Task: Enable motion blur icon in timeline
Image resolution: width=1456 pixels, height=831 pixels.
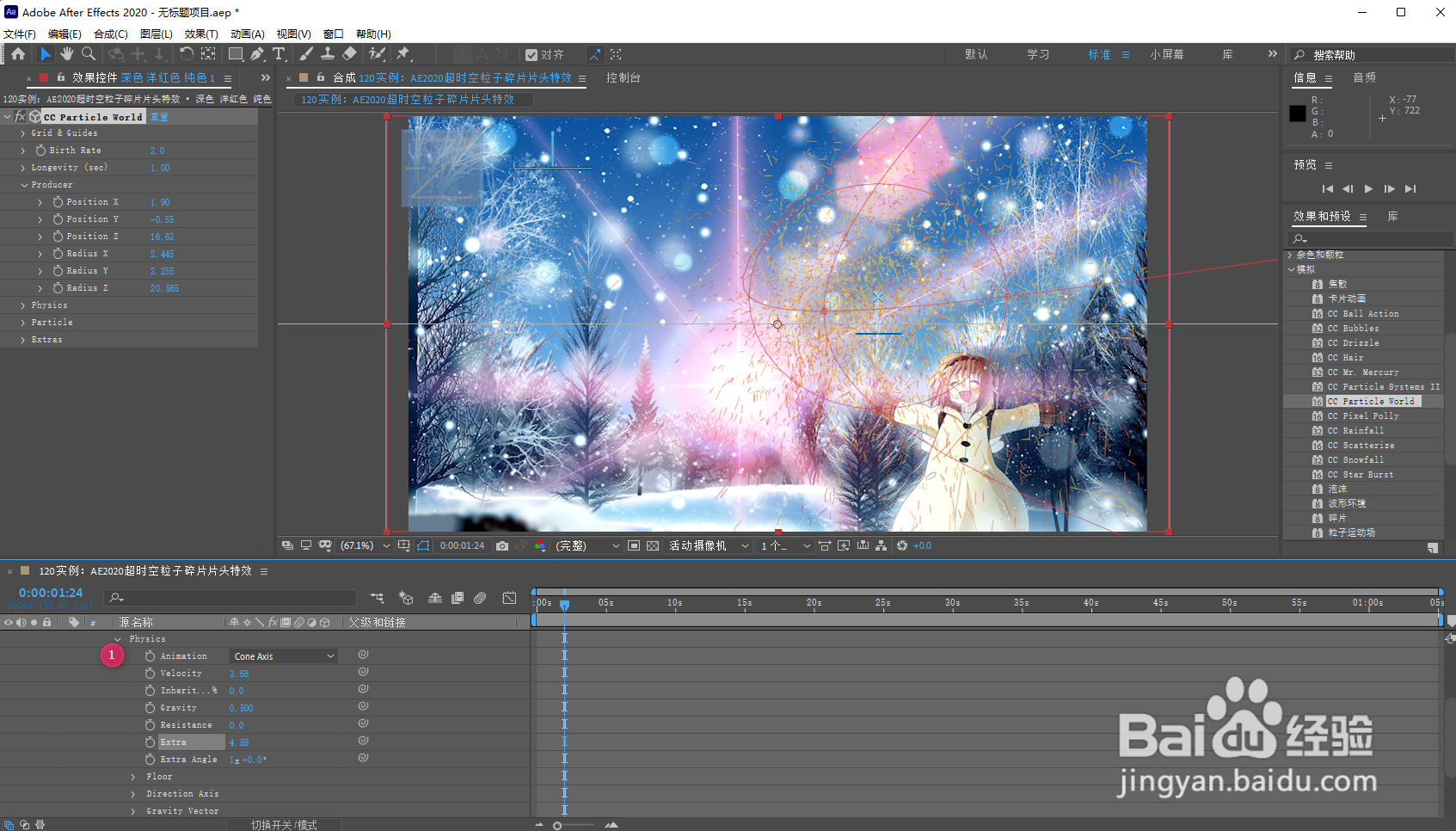Action: coord(480,598)
